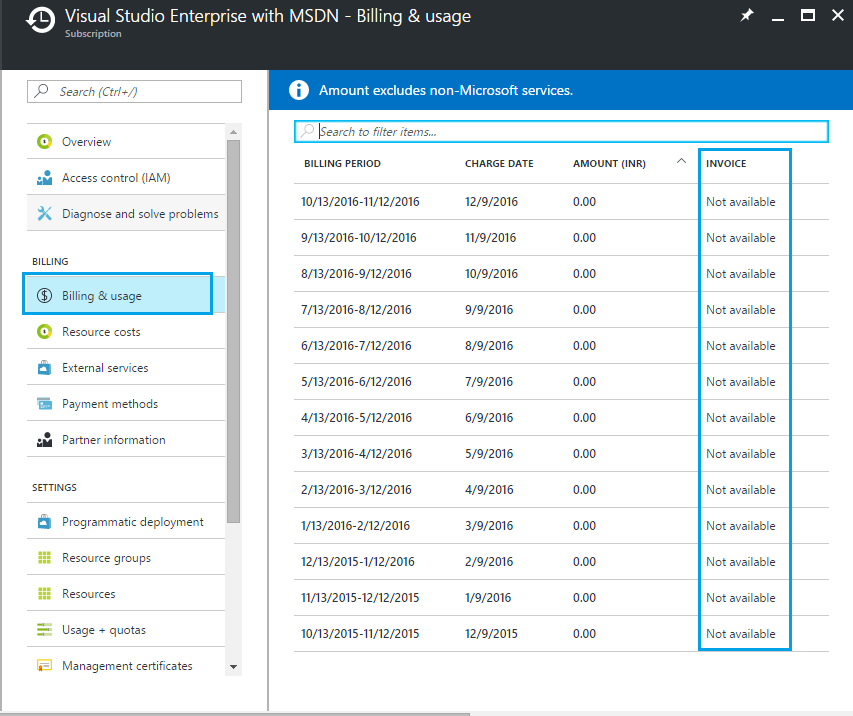Click the Partner information icon
Viewport: 853px width, 716px height.
(x=44, y=440)
